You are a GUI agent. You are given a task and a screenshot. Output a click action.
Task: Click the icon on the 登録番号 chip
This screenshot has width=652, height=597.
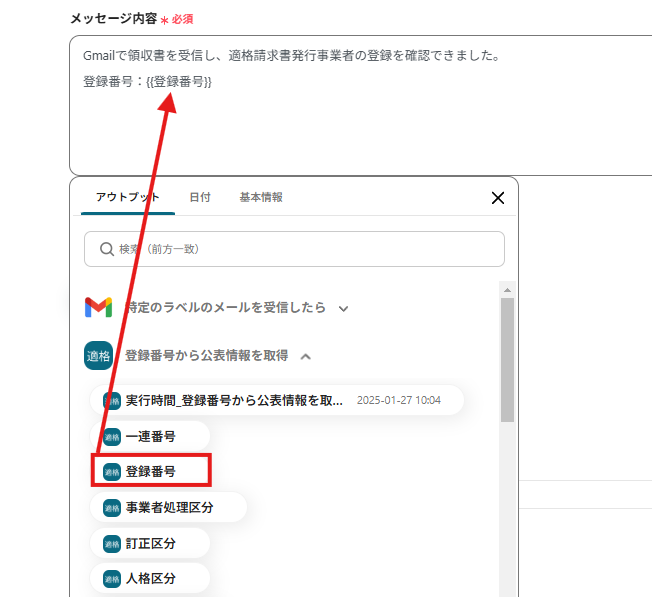112,472
